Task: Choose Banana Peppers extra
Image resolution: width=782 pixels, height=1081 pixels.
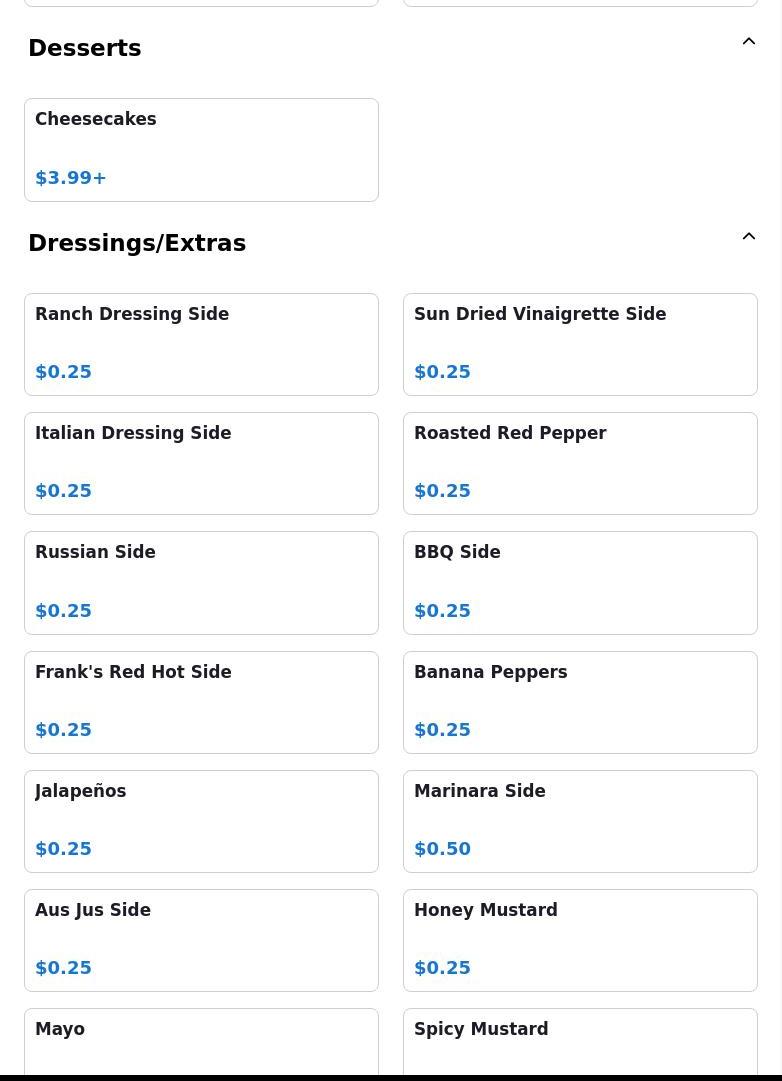Action: tap(580, 703)
